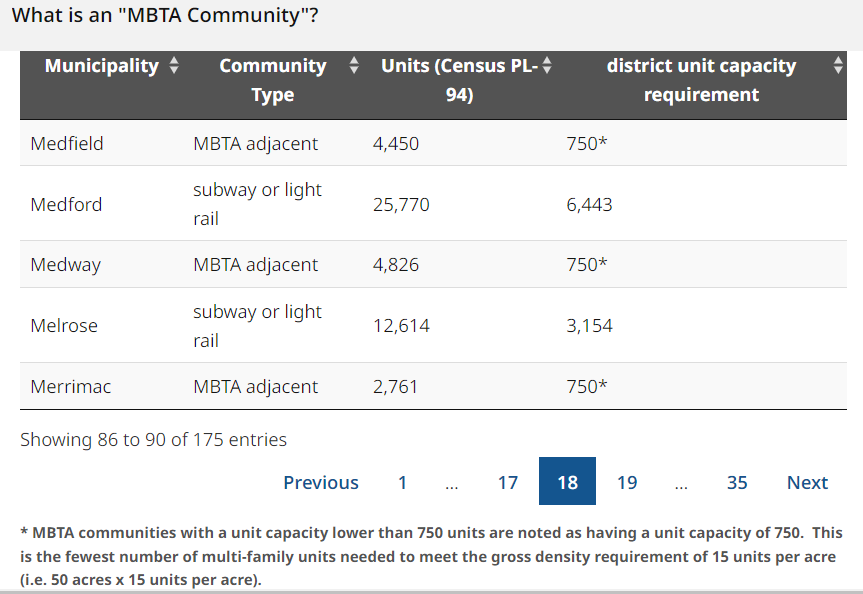
Task: Jump to last page 35
Action: [x=737, y=482]
